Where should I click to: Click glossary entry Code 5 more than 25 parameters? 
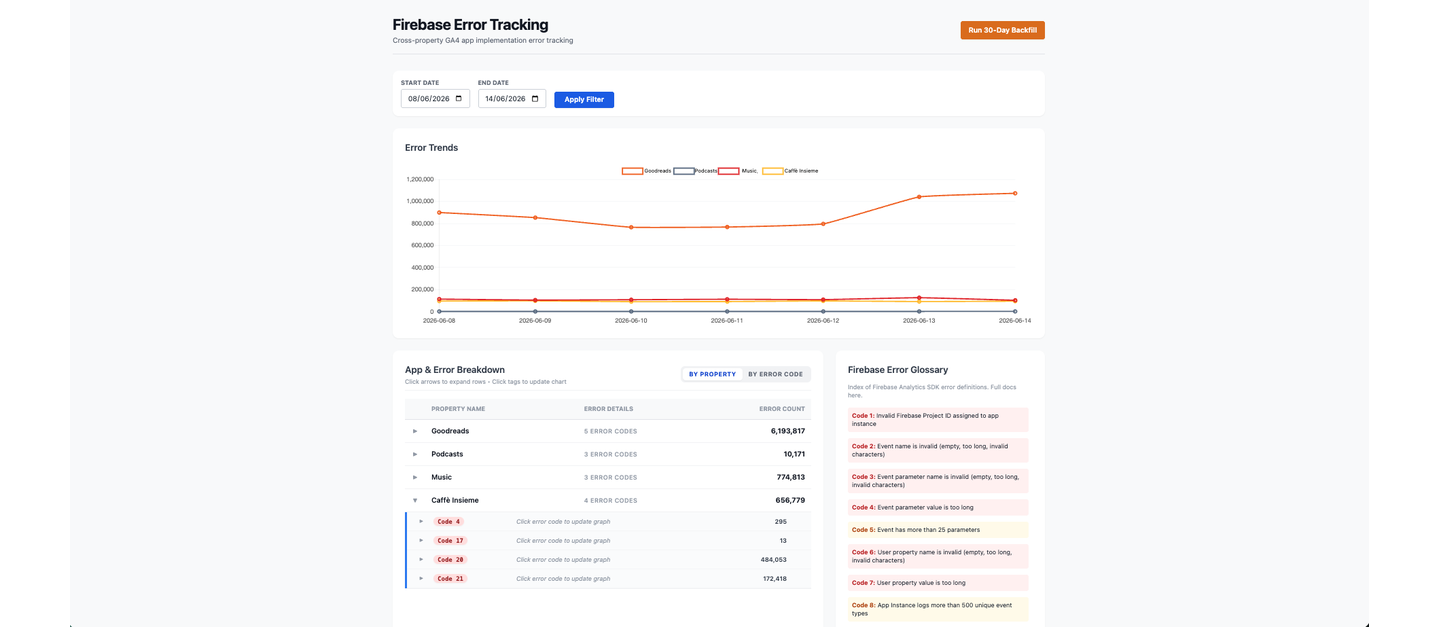(x=937, y=529)
